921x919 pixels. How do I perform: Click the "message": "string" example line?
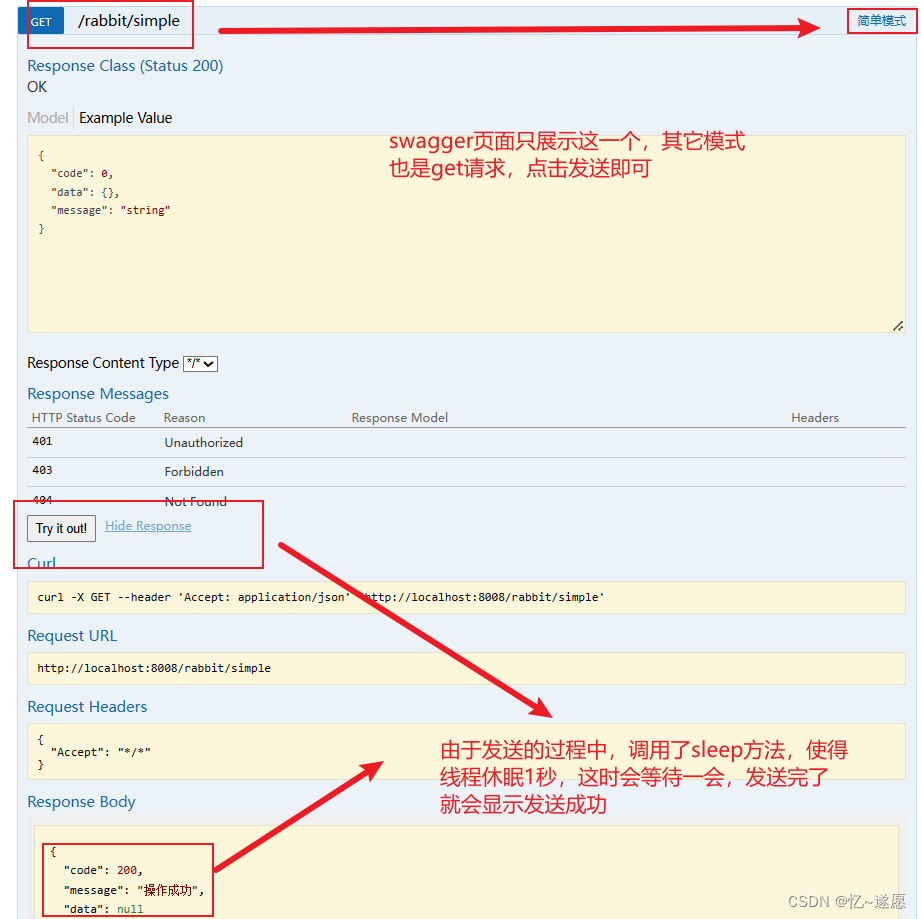point(110,210)
